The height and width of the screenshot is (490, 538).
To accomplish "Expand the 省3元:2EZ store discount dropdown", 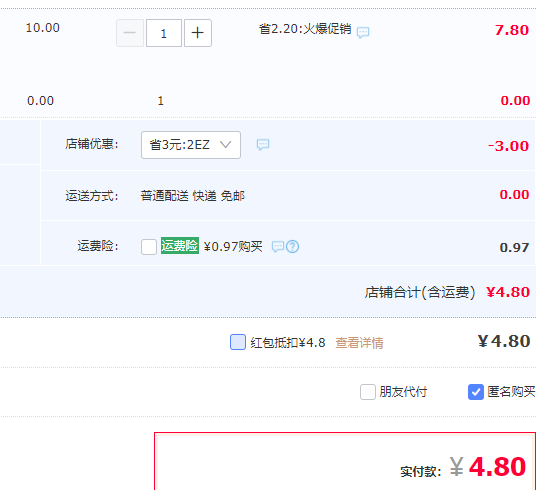I will (191, 145).
